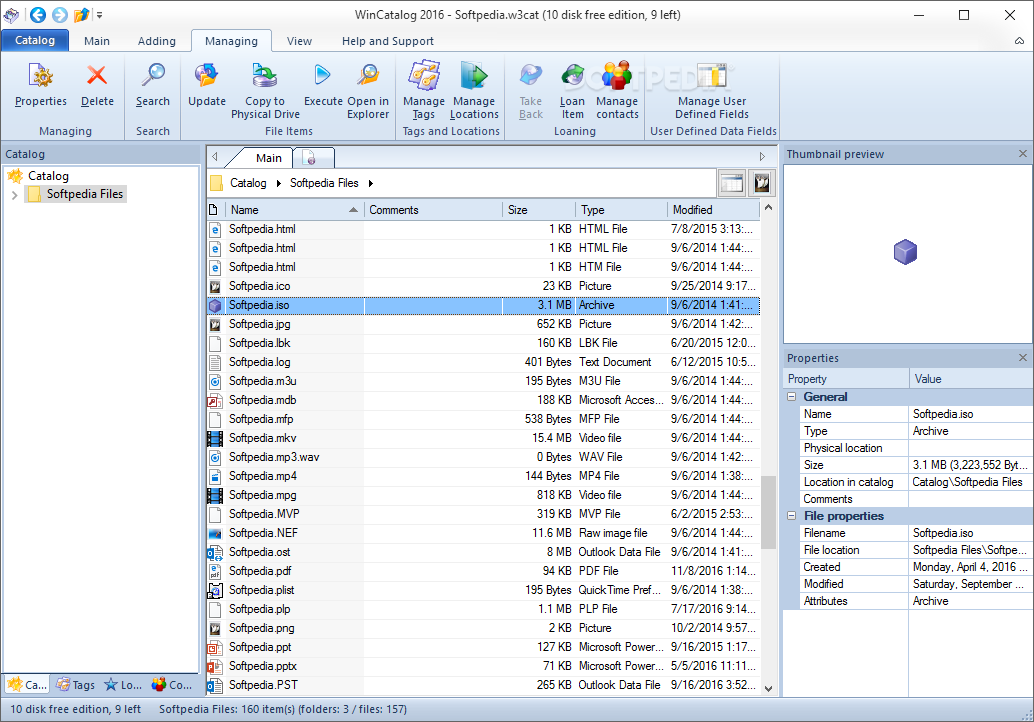
Task: Click the file list scroll-up arrow
Action: tap(768, 208)
